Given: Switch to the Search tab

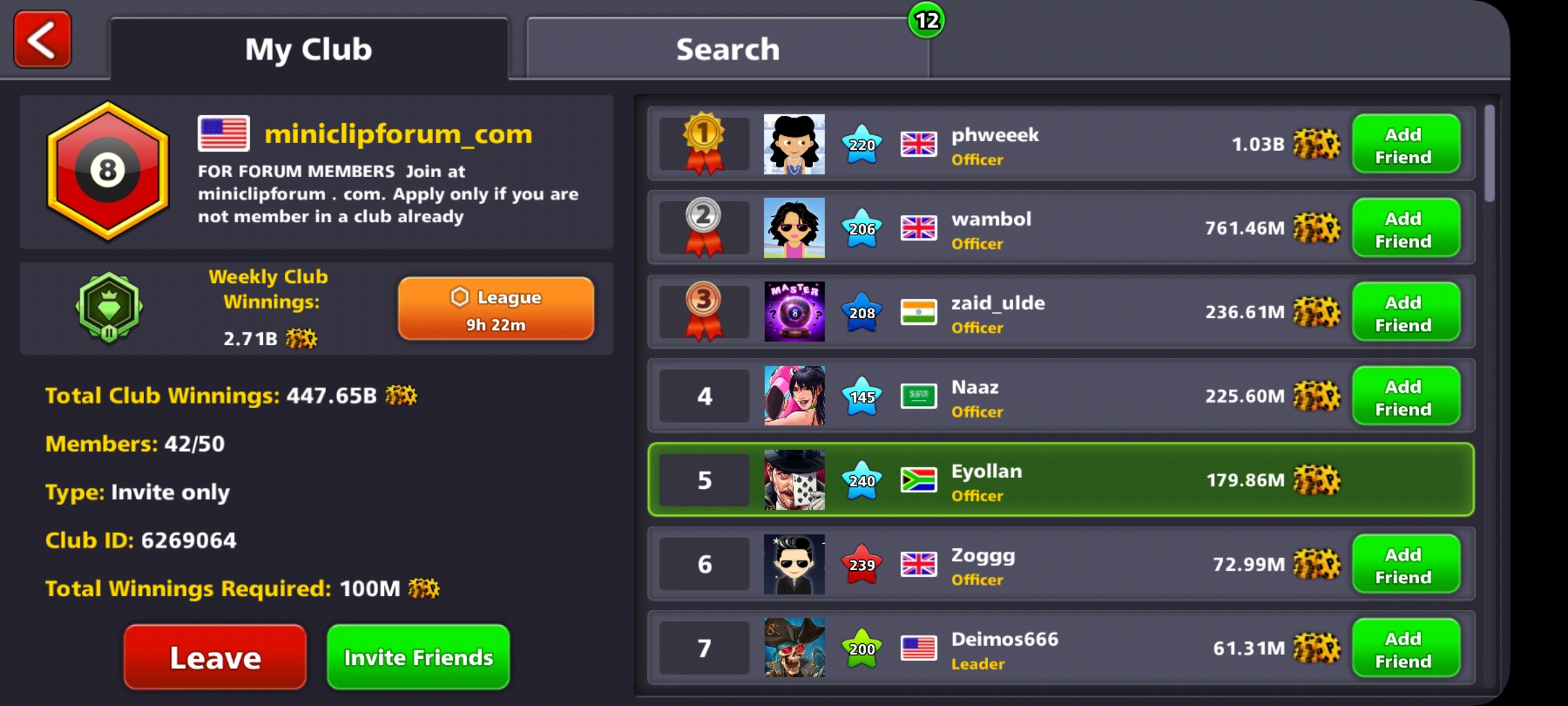Looking at the screenshot, I should (x=728, y=49).
